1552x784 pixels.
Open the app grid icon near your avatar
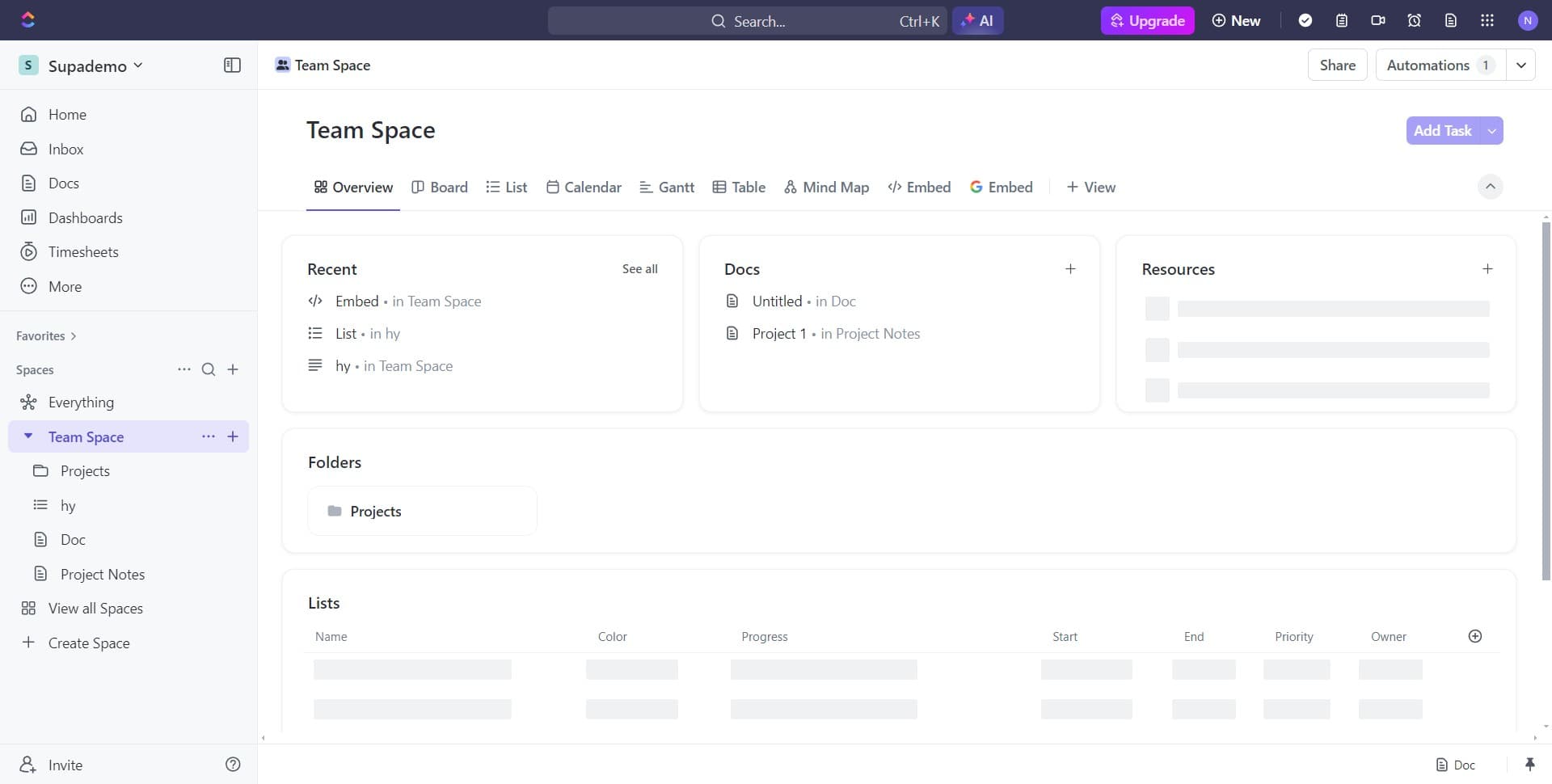1487,20
